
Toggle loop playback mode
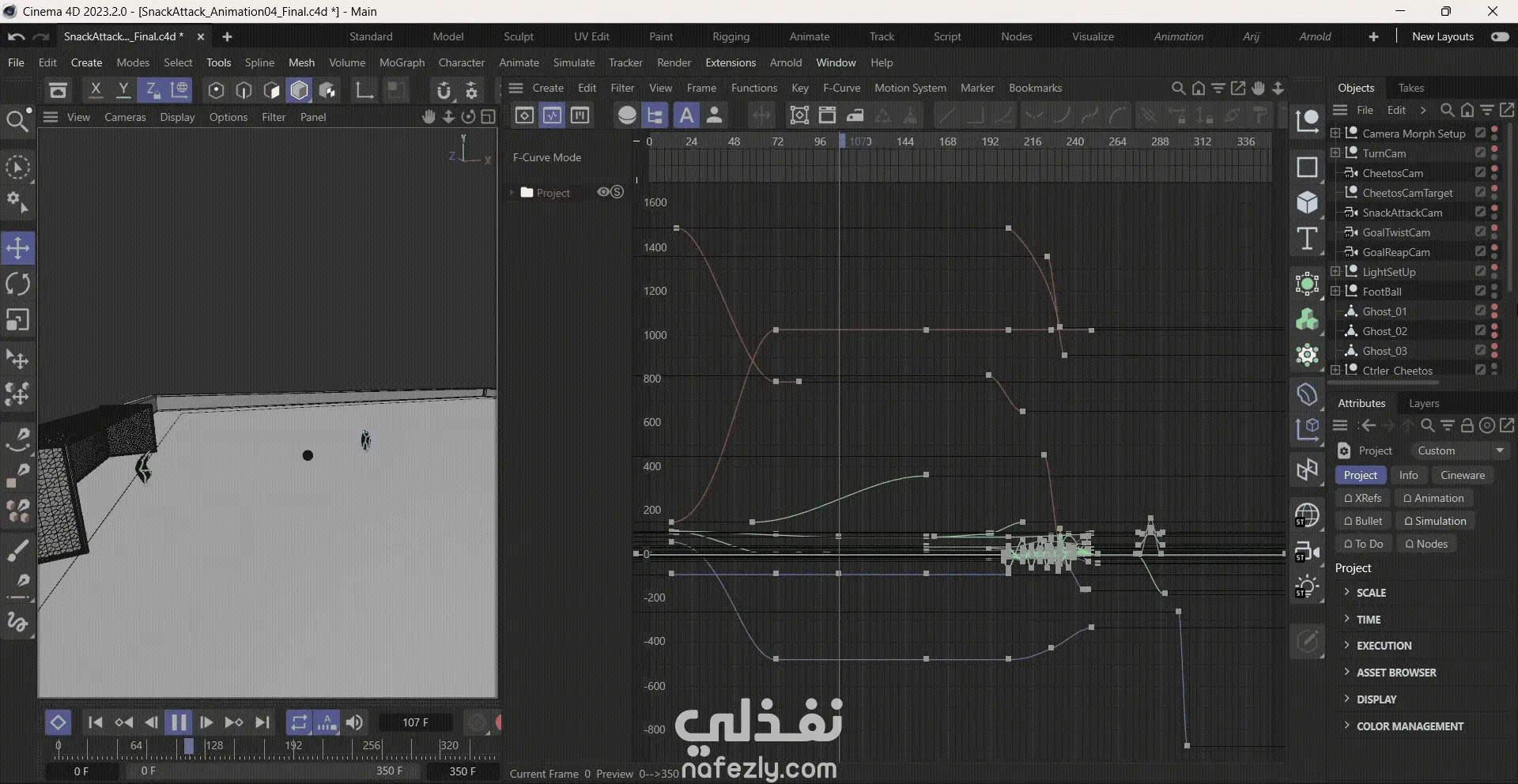pos(299,722)
